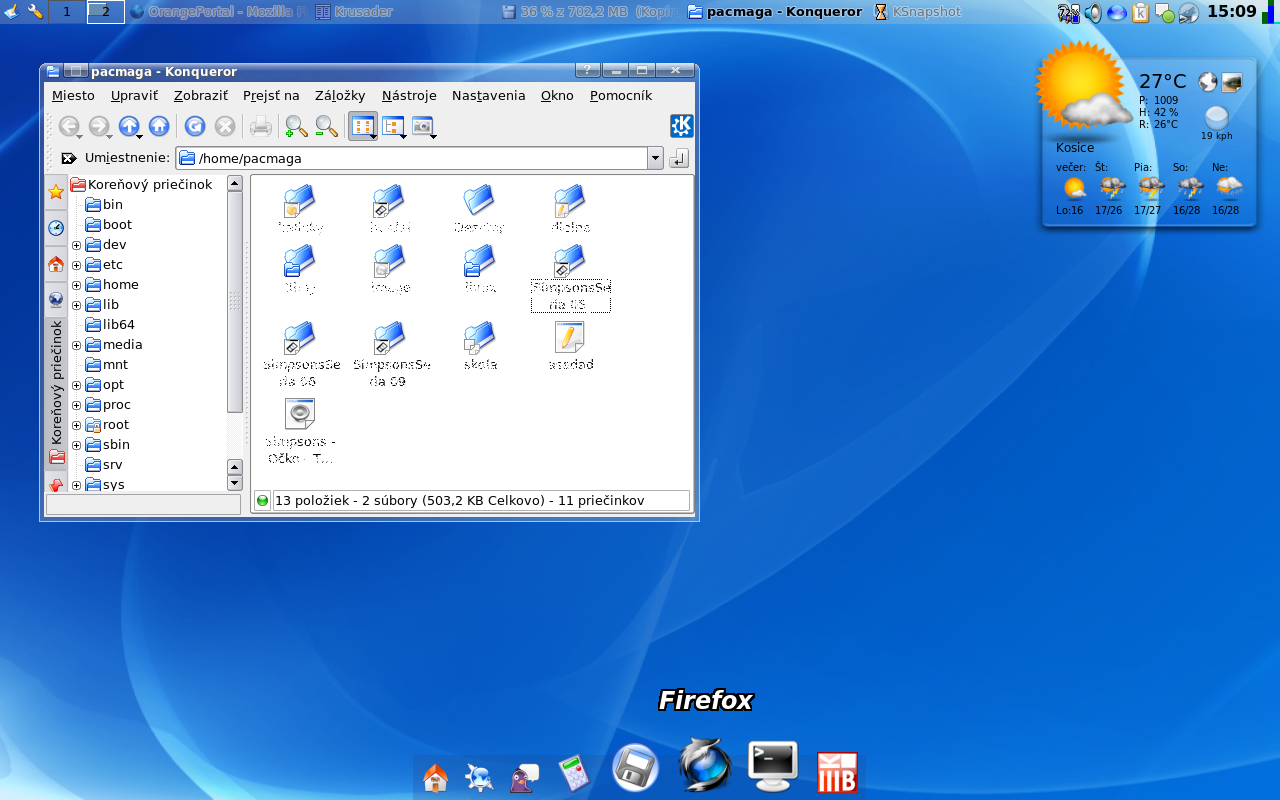Click the floppy disk dock icon
Image resolution: width=1280 pixels, height=800 pixels.
[x=636, y=769]
